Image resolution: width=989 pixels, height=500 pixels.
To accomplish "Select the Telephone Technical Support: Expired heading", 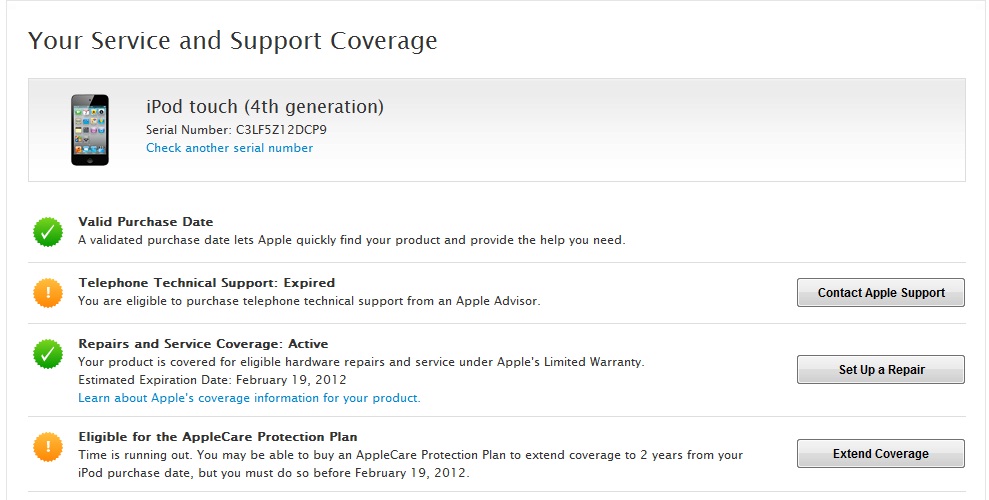I will click(207, 283).
